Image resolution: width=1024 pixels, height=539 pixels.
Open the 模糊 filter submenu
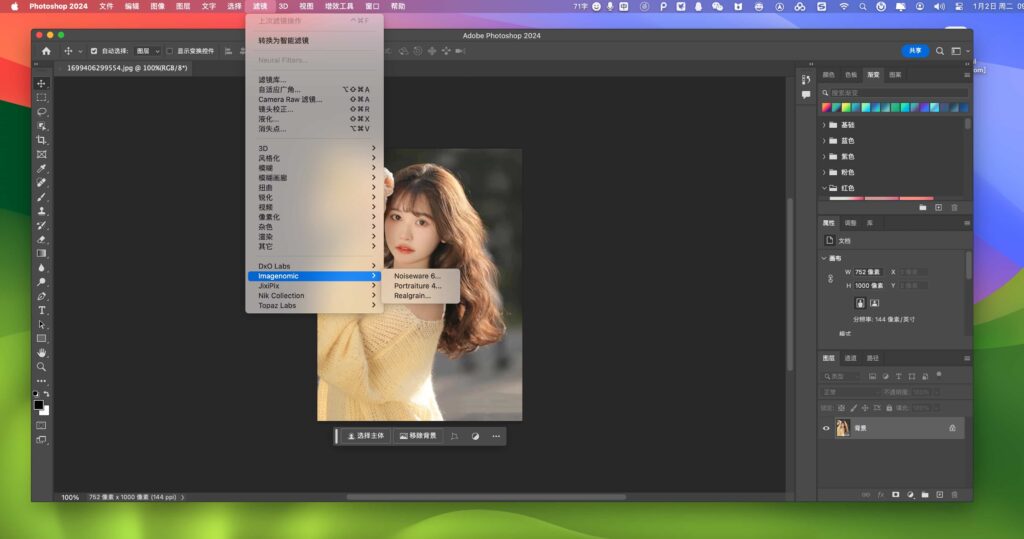[x=314, y=168]
